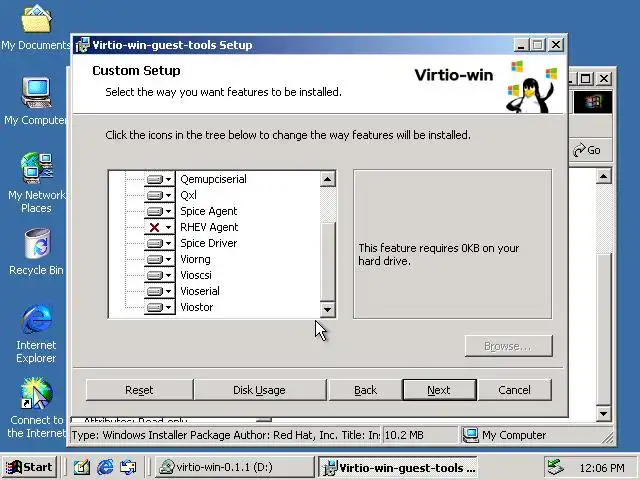
Task: Open the Vioscsi feature install dropdown
Action: (160, 275)
